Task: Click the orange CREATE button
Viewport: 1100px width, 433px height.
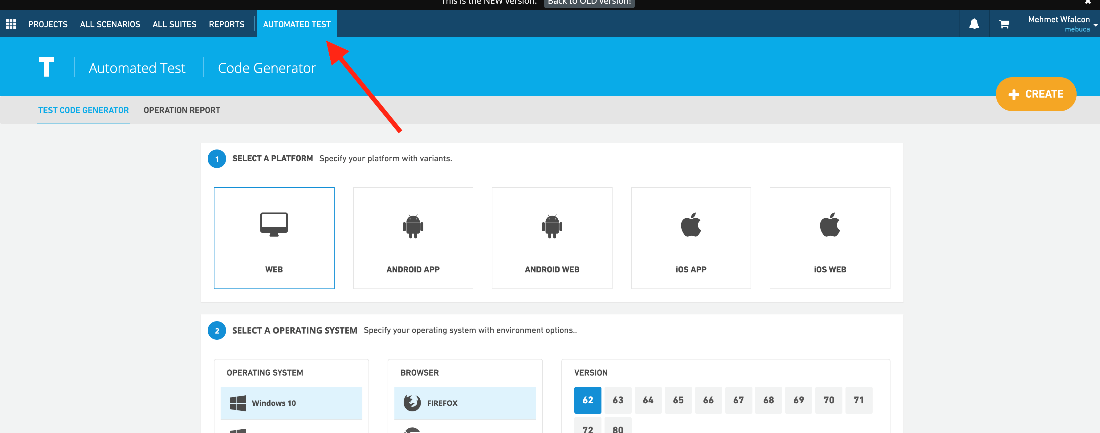Action: point(1035,94)
